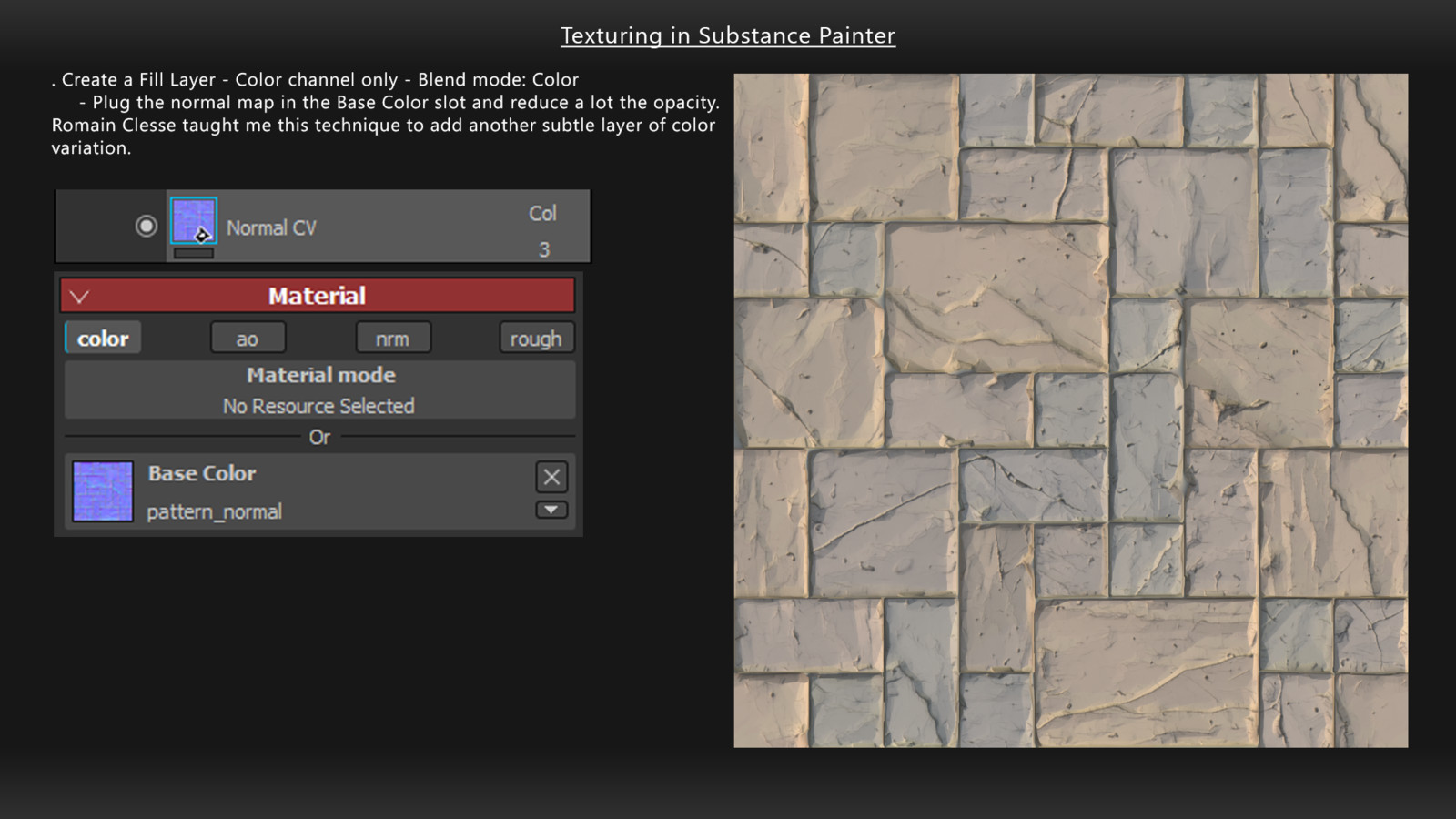Screen dimensions: 1456x819
Task: Click the Normal CV layer name
Action: tap(271, 228)
